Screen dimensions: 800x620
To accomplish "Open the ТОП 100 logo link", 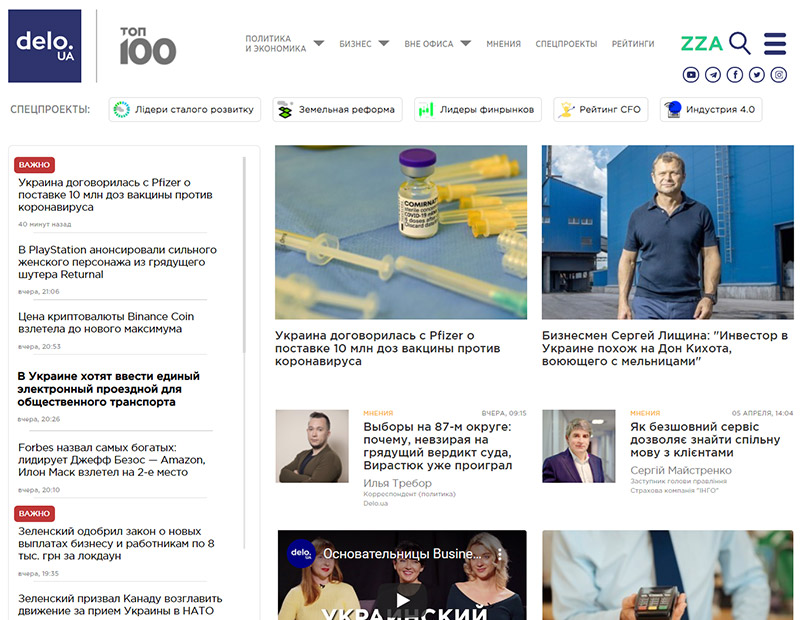I will point(147,46).
